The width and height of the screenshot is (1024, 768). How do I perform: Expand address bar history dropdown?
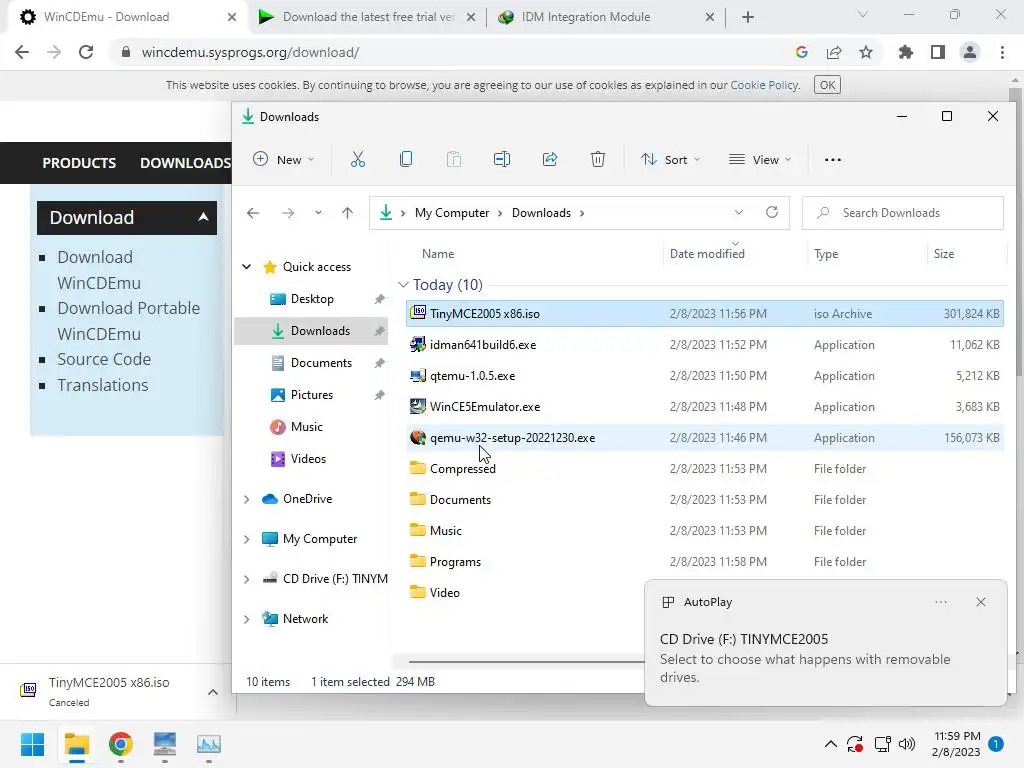[x=739, y=212]
